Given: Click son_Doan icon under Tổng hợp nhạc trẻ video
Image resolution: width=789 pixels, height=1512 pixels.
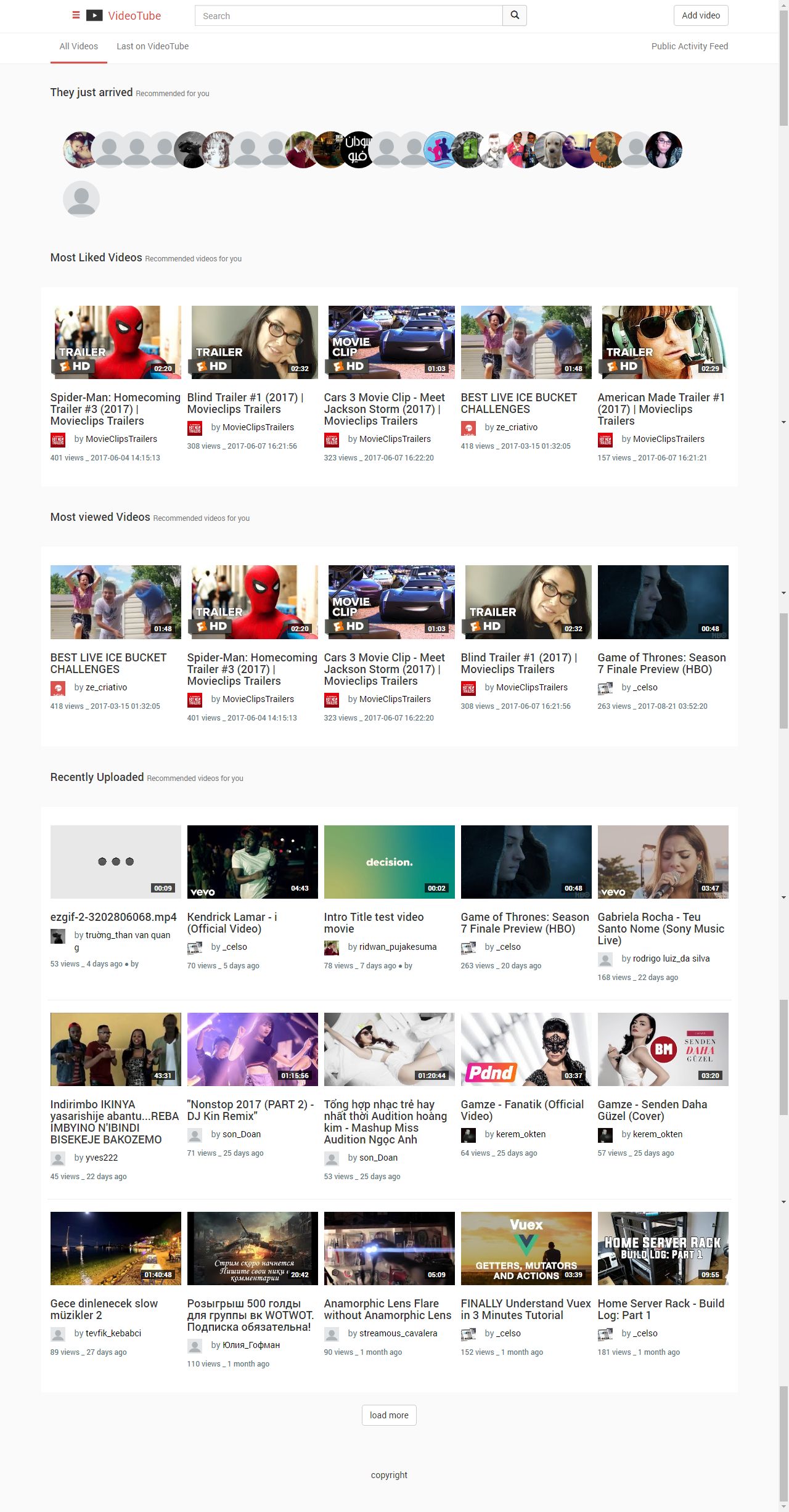Looking at the screenshot, I should (x=332, y=1159).
